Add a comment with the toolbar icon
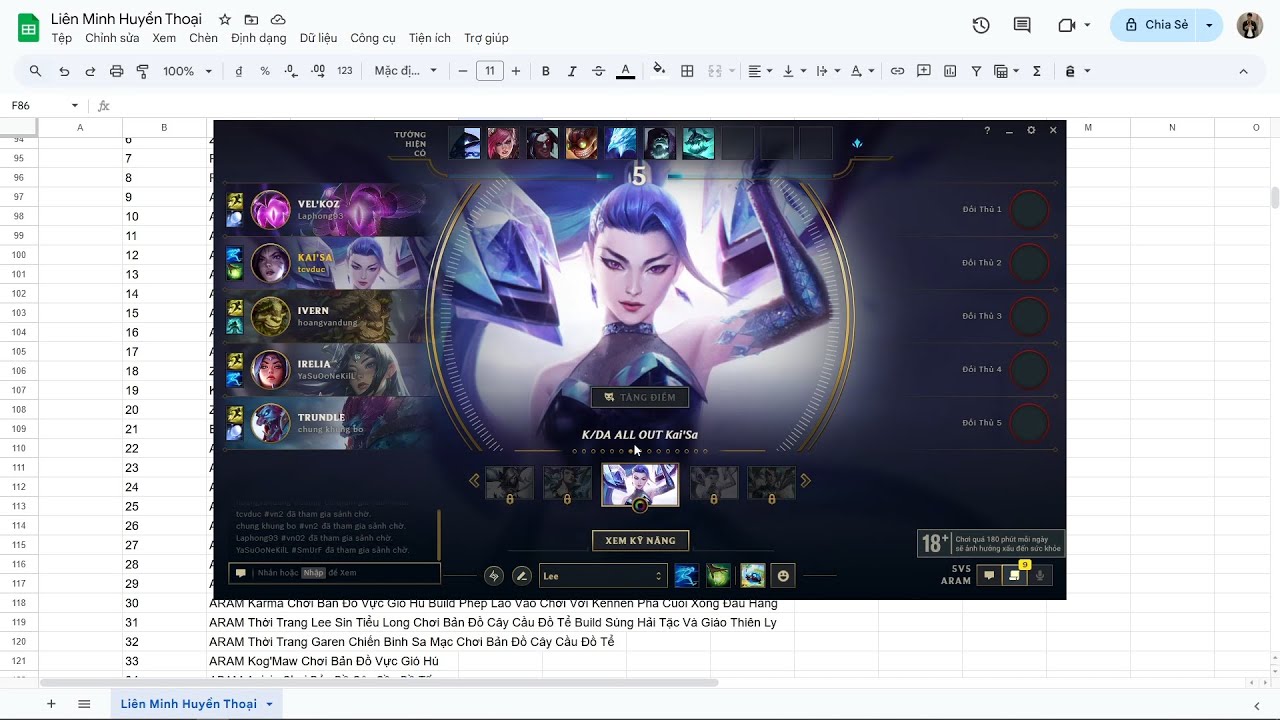 [924, 71]
